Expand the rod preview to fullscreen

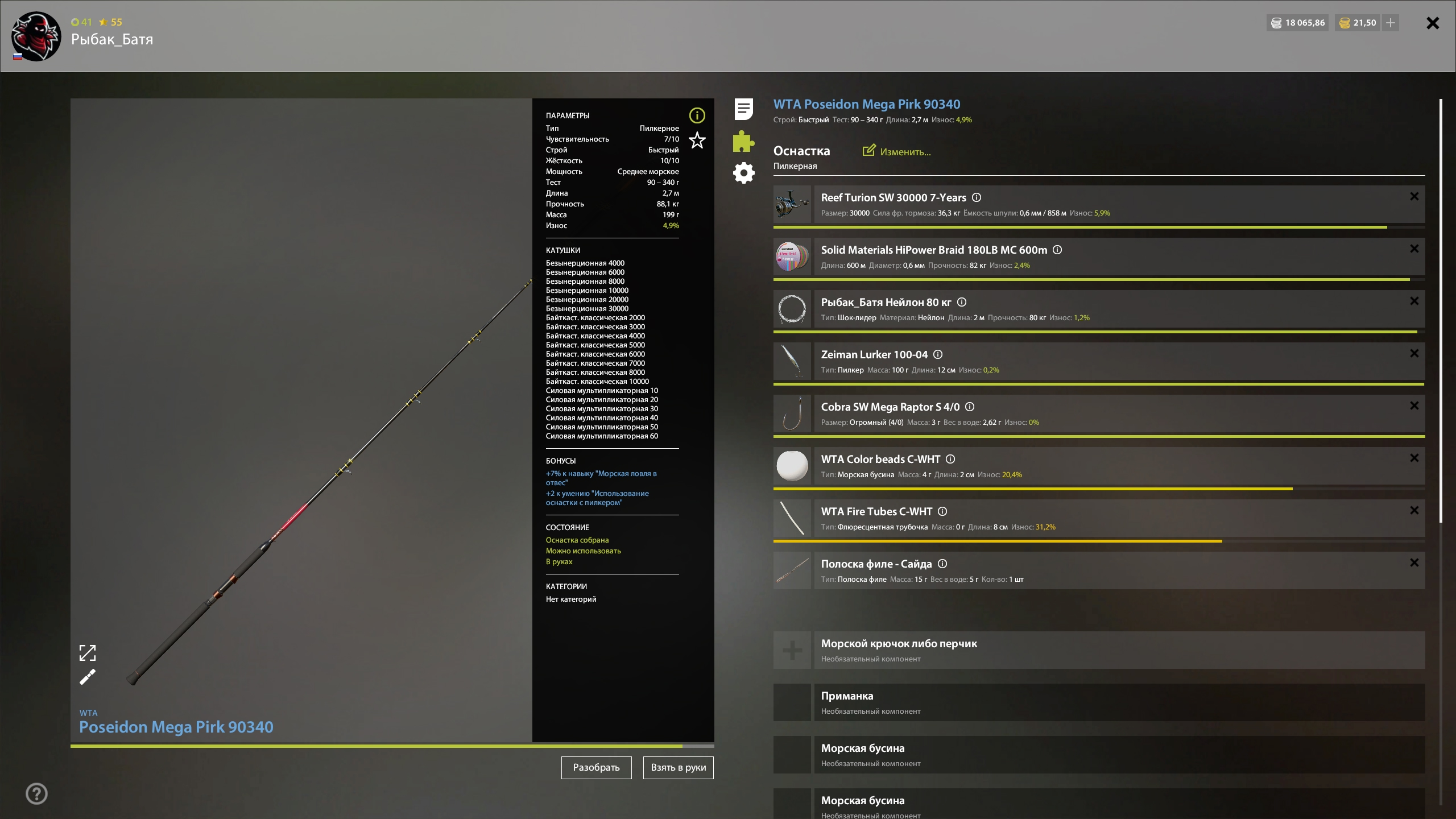tap(88, 652)
